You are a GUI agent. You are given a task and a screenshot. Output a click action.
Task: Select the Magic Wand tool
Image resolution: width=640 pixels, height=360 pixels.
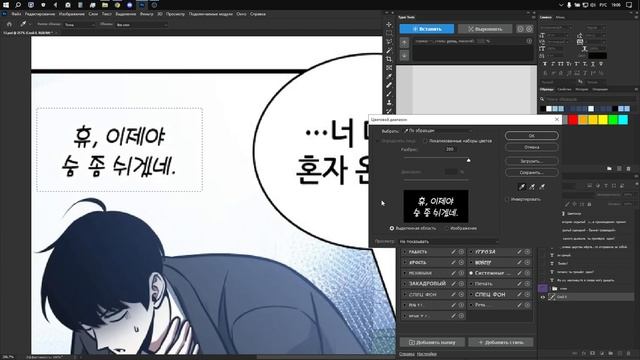pyautogui.click(x=389, y=50)
